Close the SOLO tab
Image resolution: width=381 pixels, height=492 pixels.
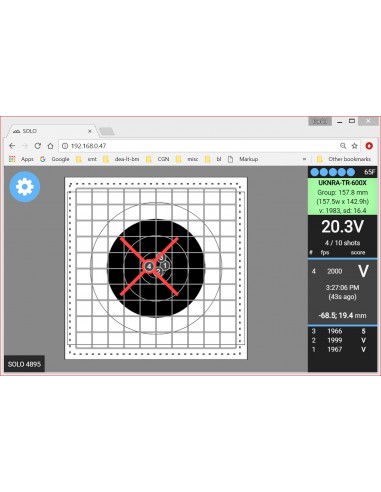click(x=90, y=131)
